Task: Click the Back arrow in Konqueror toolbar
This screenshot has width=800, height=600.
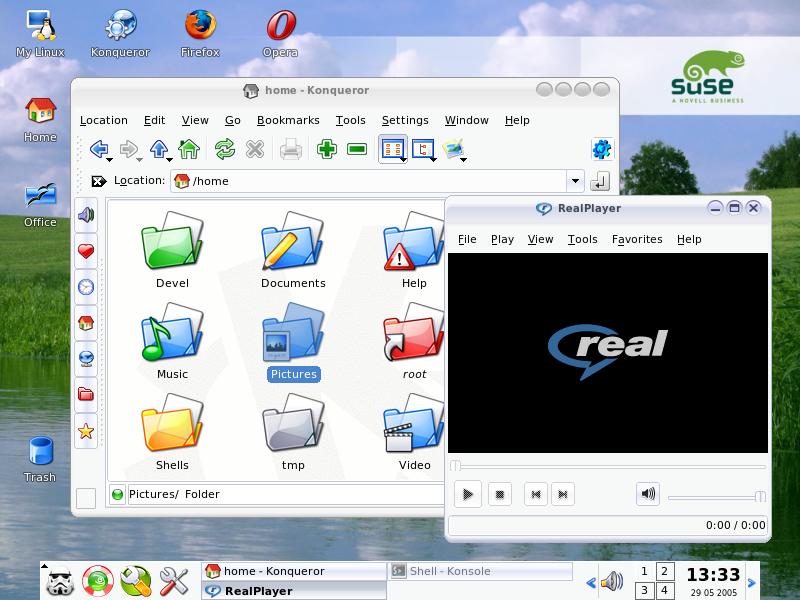Action: pyautogui.click(x=98, y=149)
